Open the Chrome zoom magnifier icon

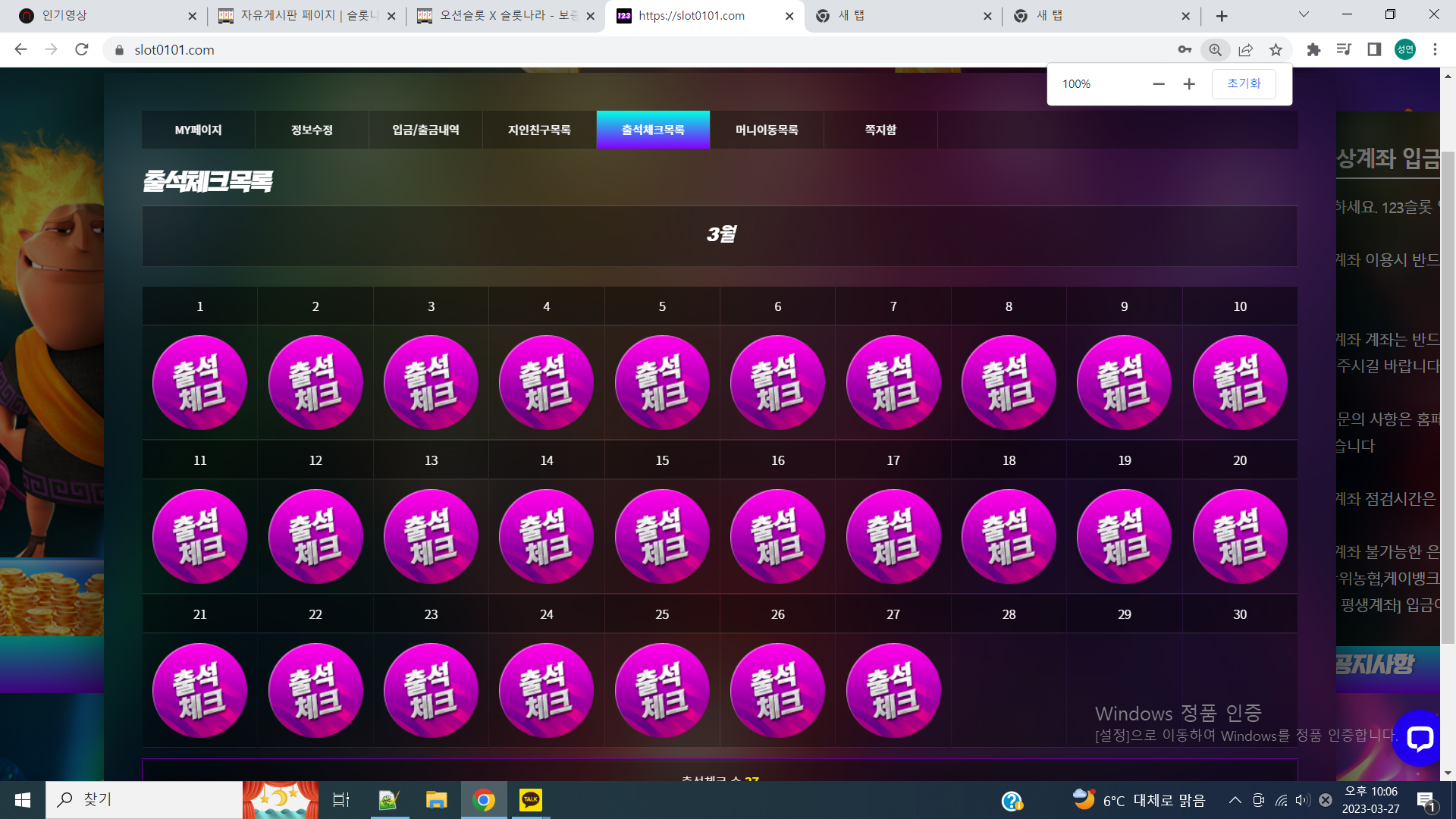tap(1215, 50)
